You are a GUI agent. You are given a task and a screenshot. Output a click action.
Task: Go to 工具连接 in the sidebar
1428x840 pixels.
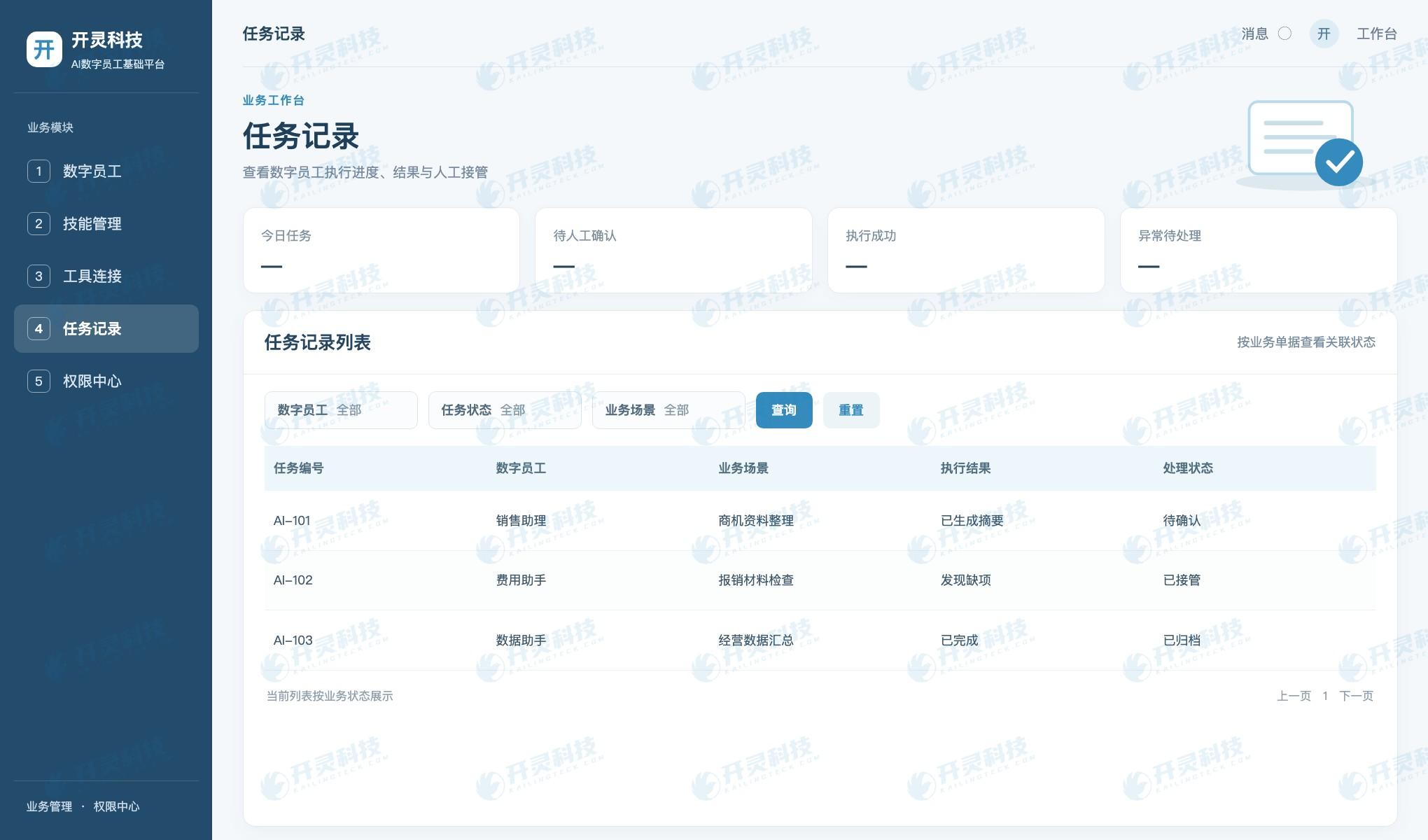(106, 276)
